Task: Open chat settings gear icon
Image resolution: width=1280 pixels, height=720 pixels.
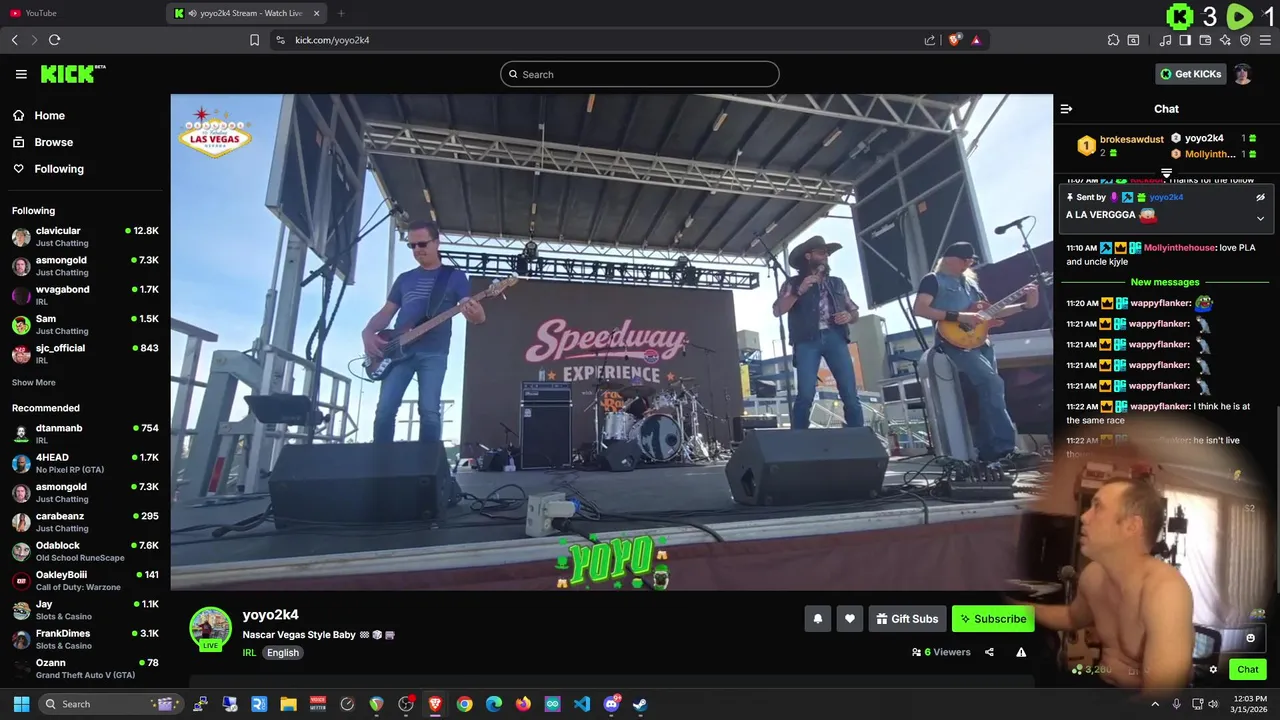Action: tap(1213, 669)
